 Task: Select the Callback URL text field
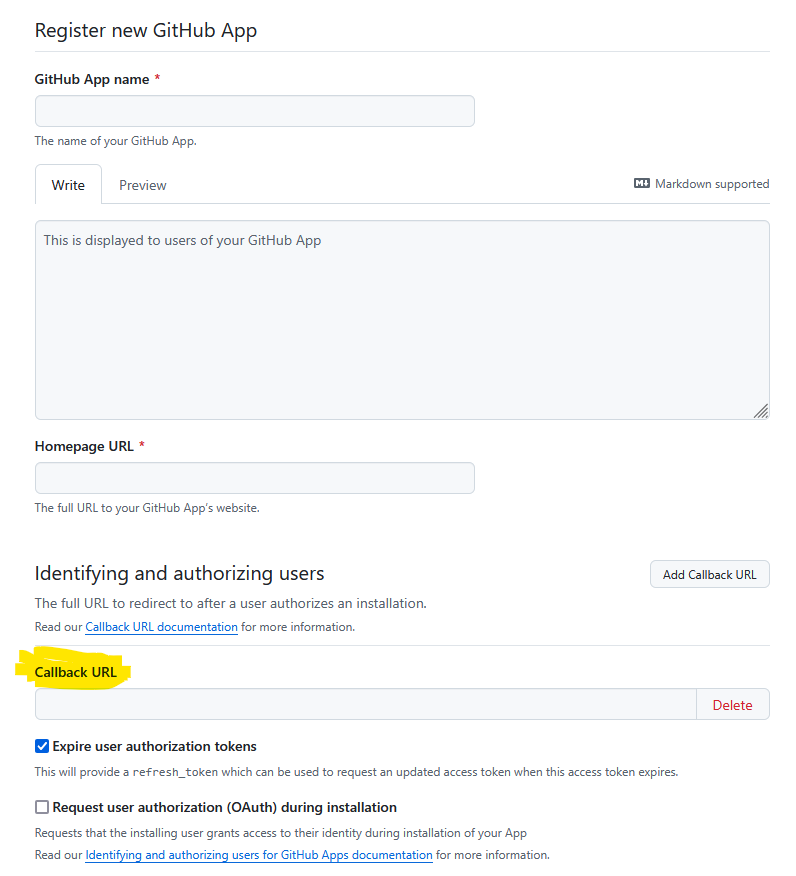click(365, 704)
